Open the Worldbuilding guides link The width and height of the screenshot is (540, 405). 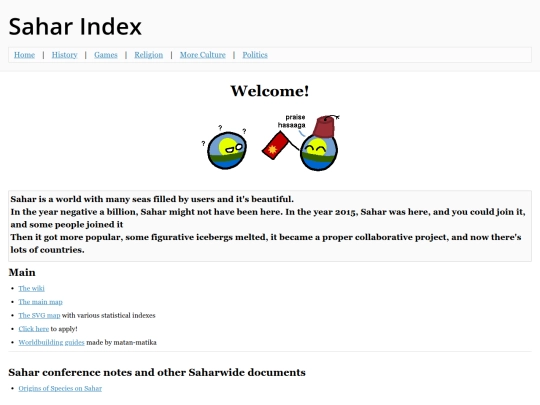[x=51, y=342]
